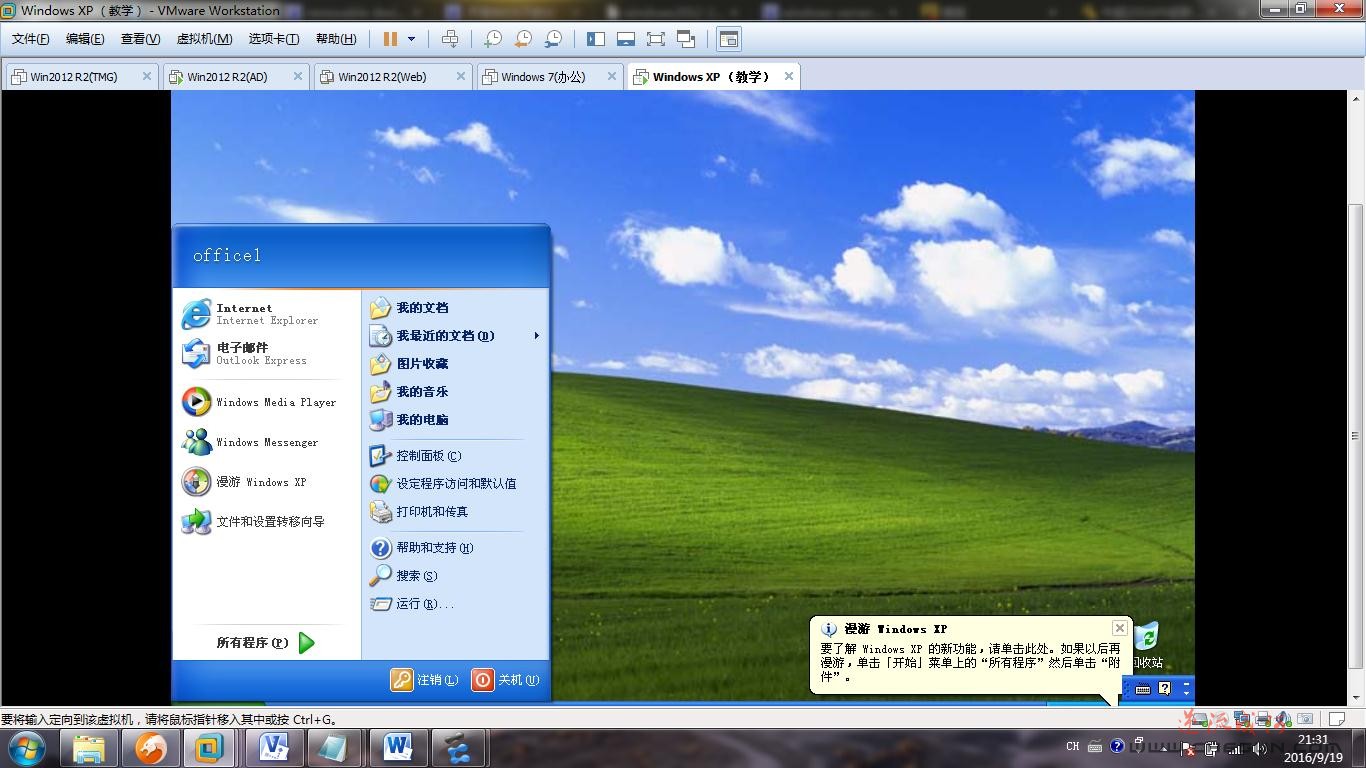
Task: Click the VMware printer status icon
Action: [1263, 719]
